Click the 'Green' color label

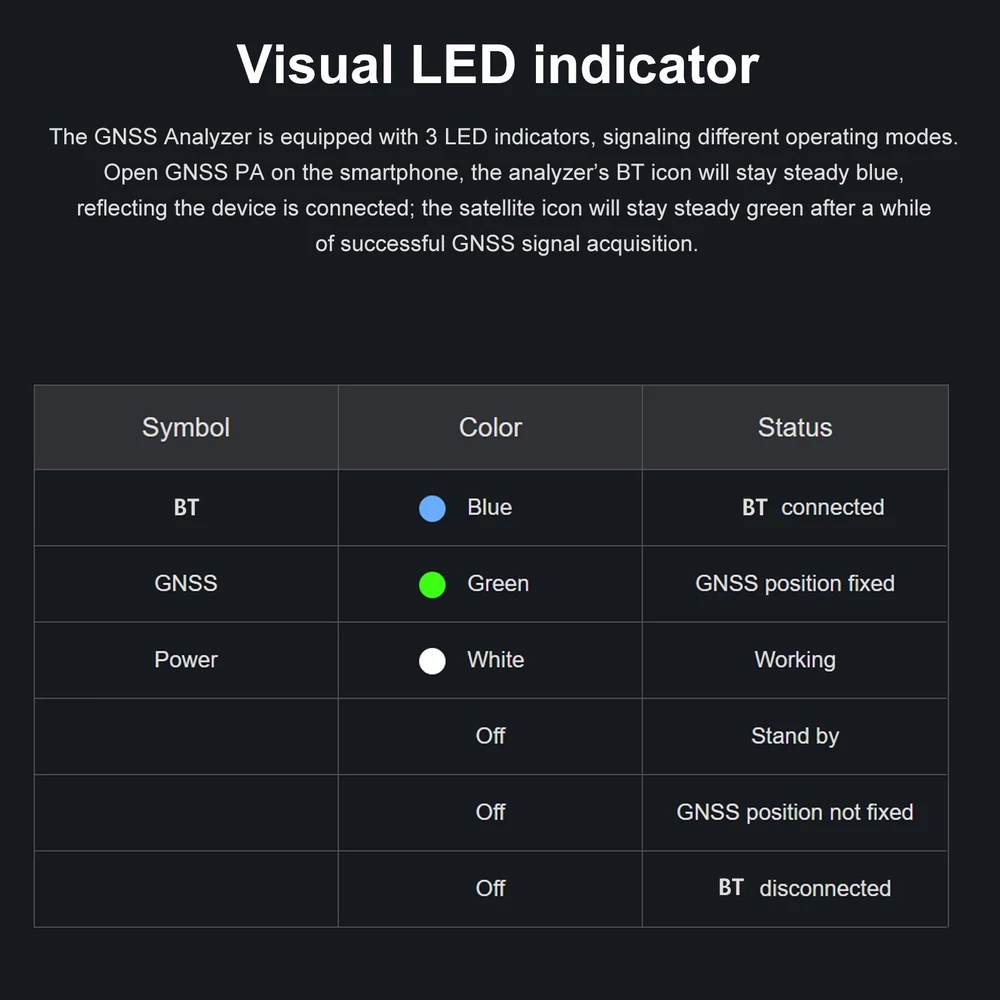pos(498,584)
